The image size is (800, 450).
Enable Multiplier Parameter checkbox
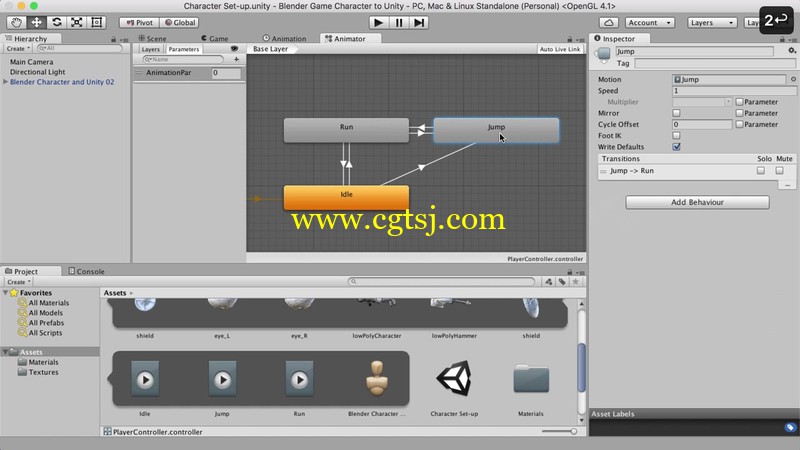[739, 102]
